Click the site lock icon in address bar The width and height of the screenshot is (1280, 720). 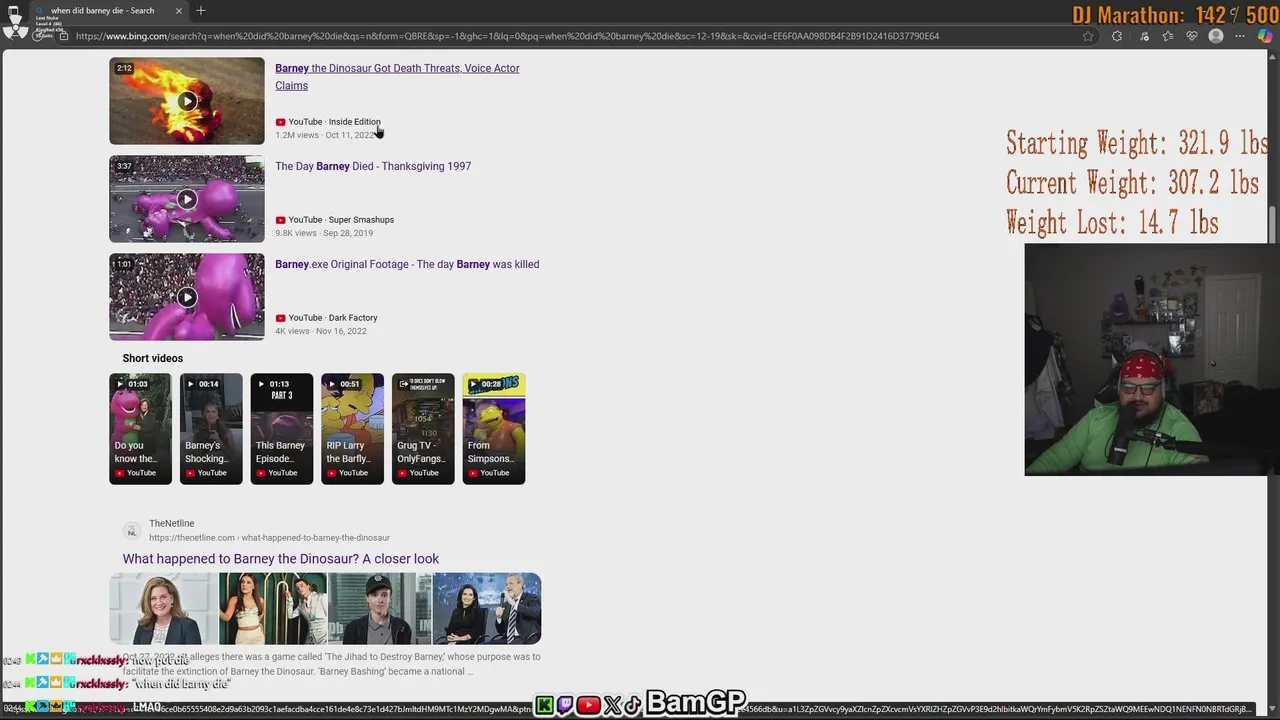(64, 36)
